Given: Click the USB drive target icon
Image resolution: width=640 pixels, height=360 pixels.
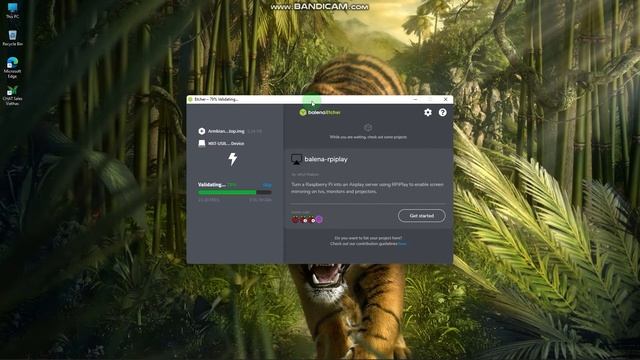Looking at the screenshot, I should [x=202, y=143].
